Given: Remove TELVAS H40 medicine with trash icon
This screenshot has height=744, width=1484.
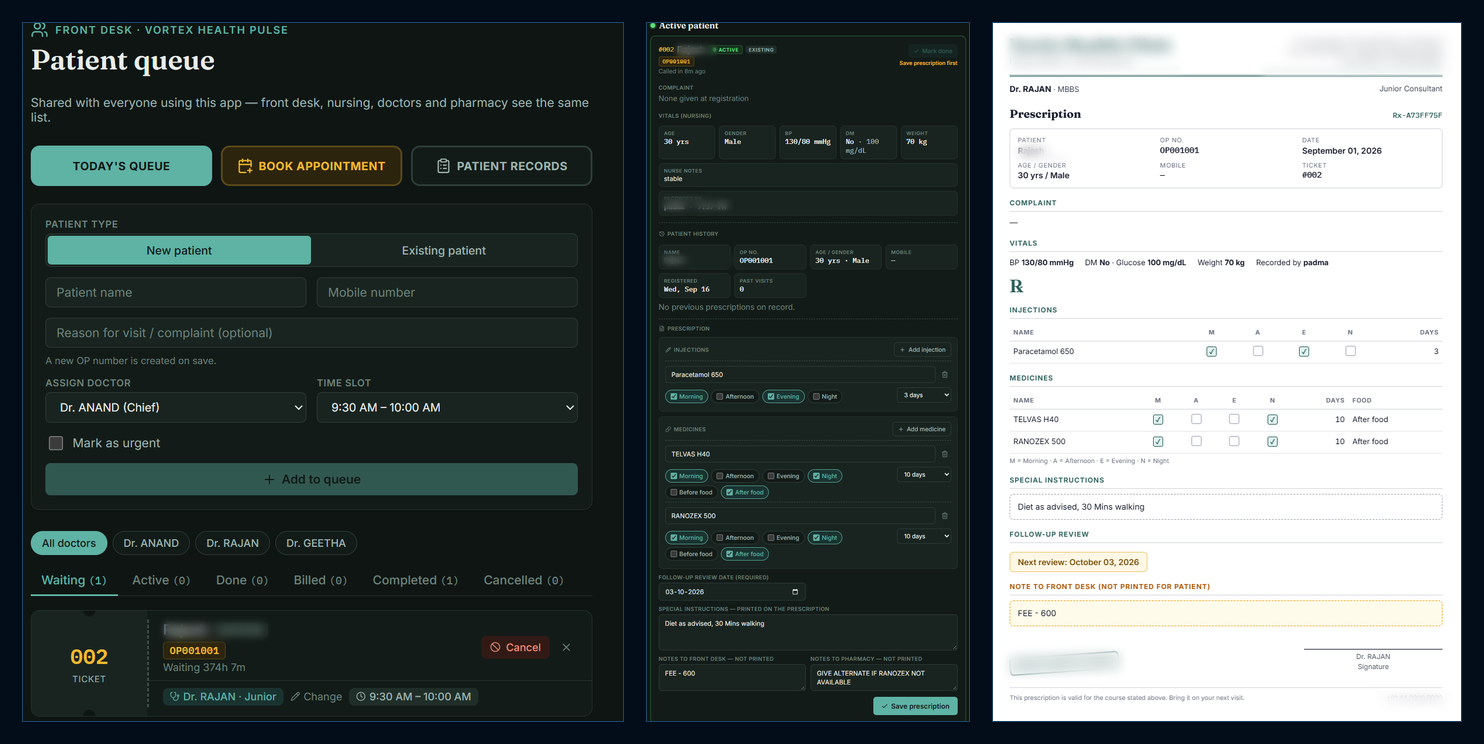Looking at the screenshot, I should pos(945,454).
